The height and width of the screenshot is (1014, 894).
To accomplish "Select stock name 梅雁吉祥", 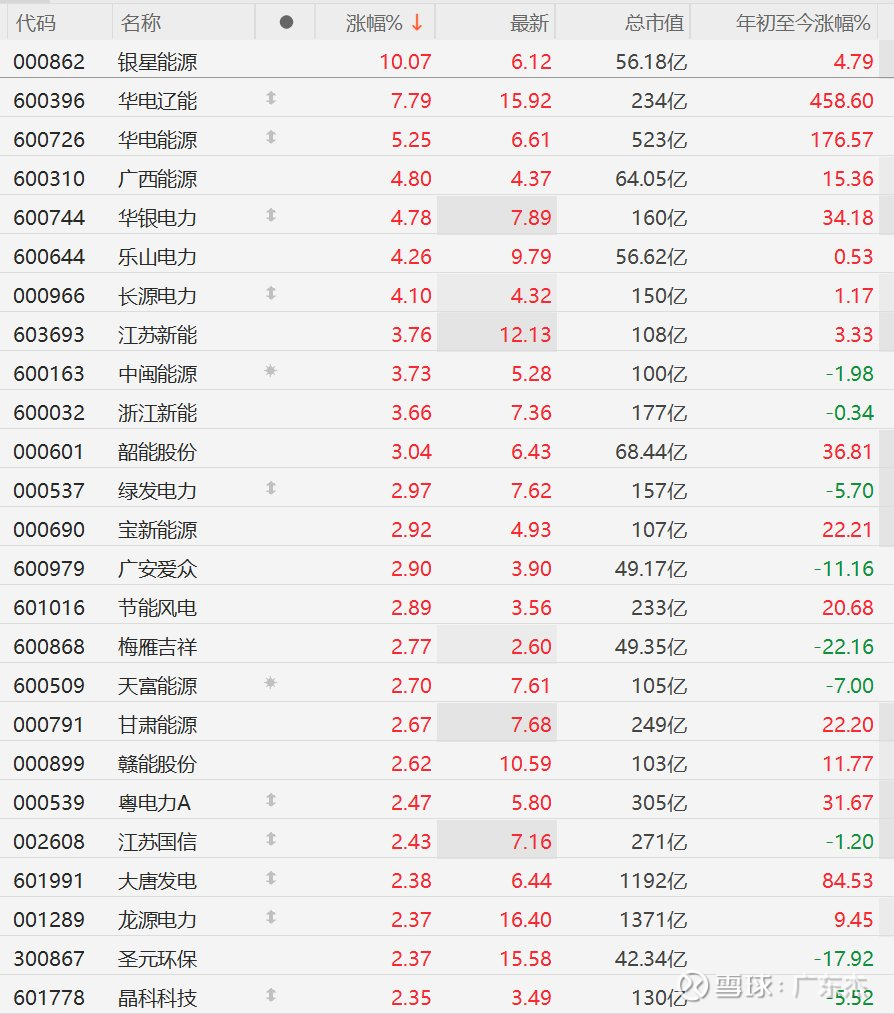I will tap(157, 647).
